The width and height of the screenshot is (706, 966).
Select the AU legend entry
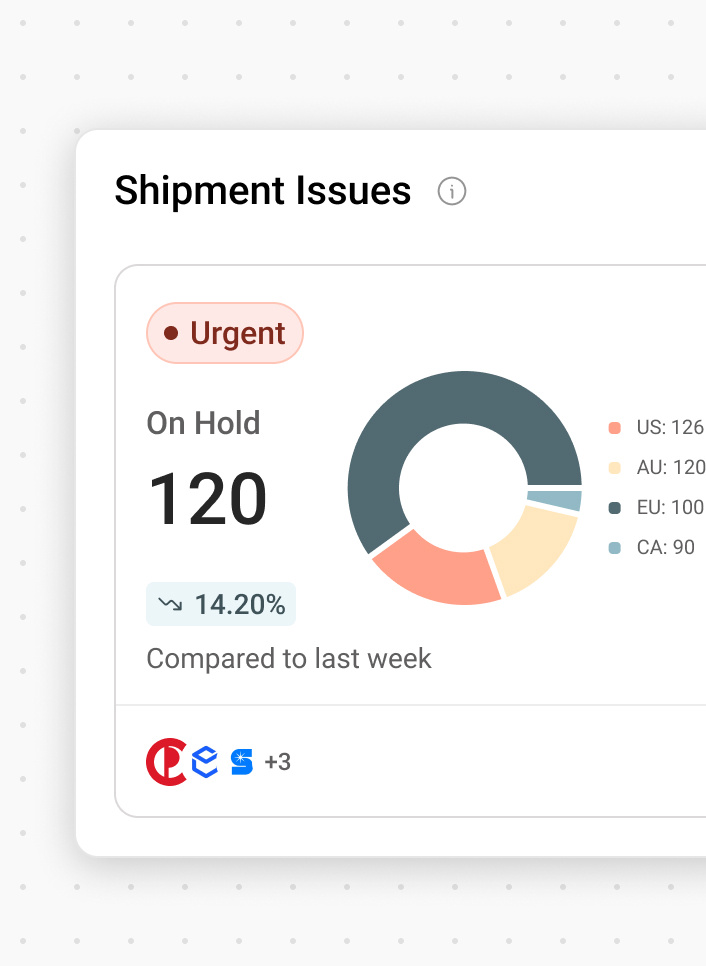[x=658, y=467]
